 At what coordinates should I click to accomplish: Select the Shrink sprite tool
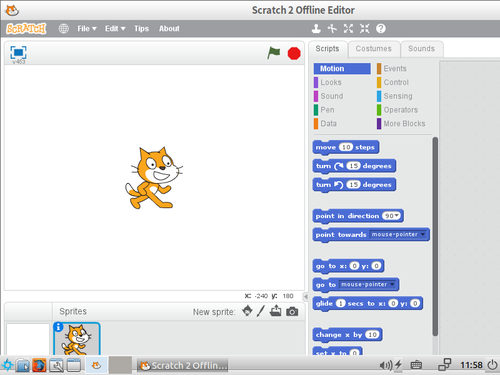(x=364, y=29)
